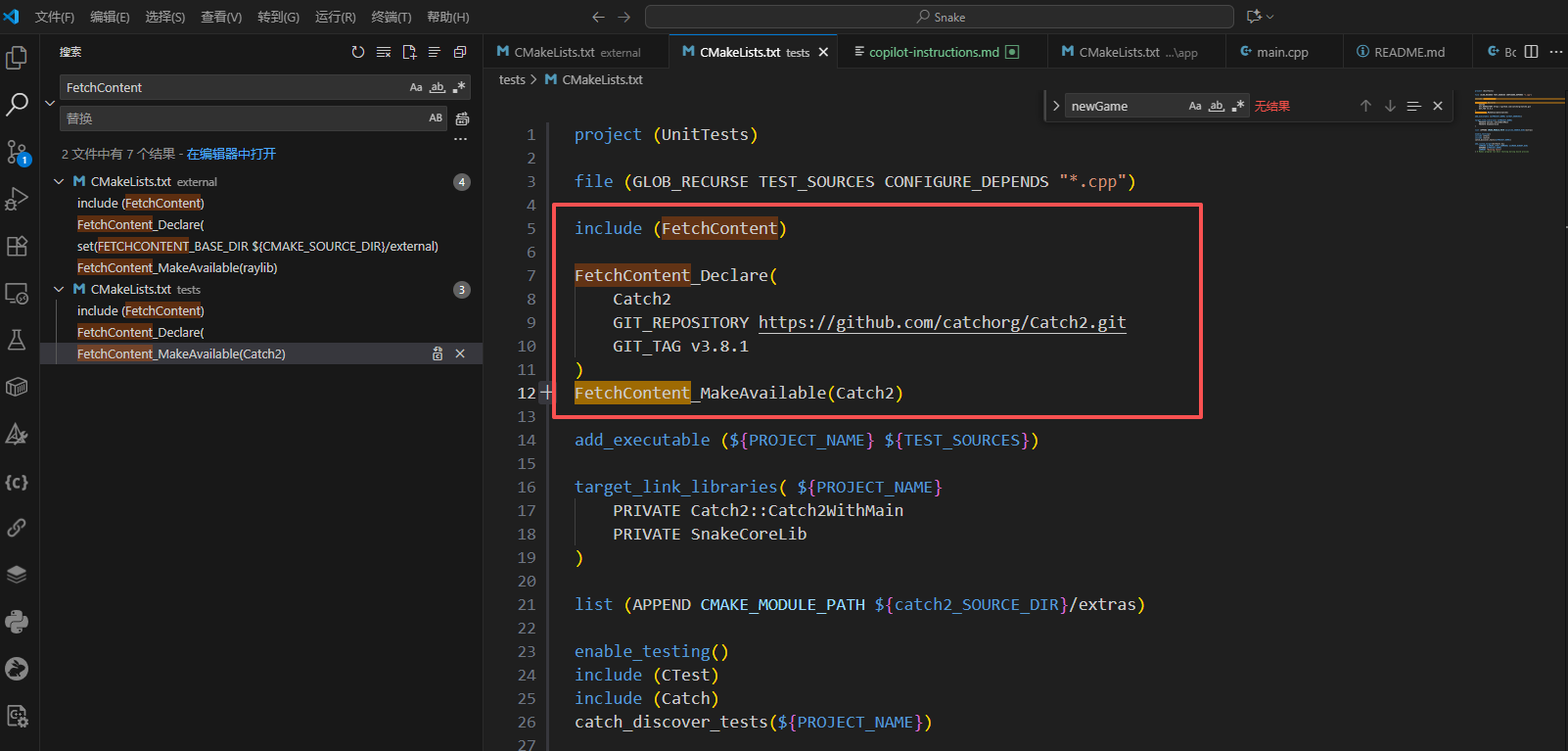Go forward in navigation history
This screenshot has height=751, width=1568.
[624, 17]
